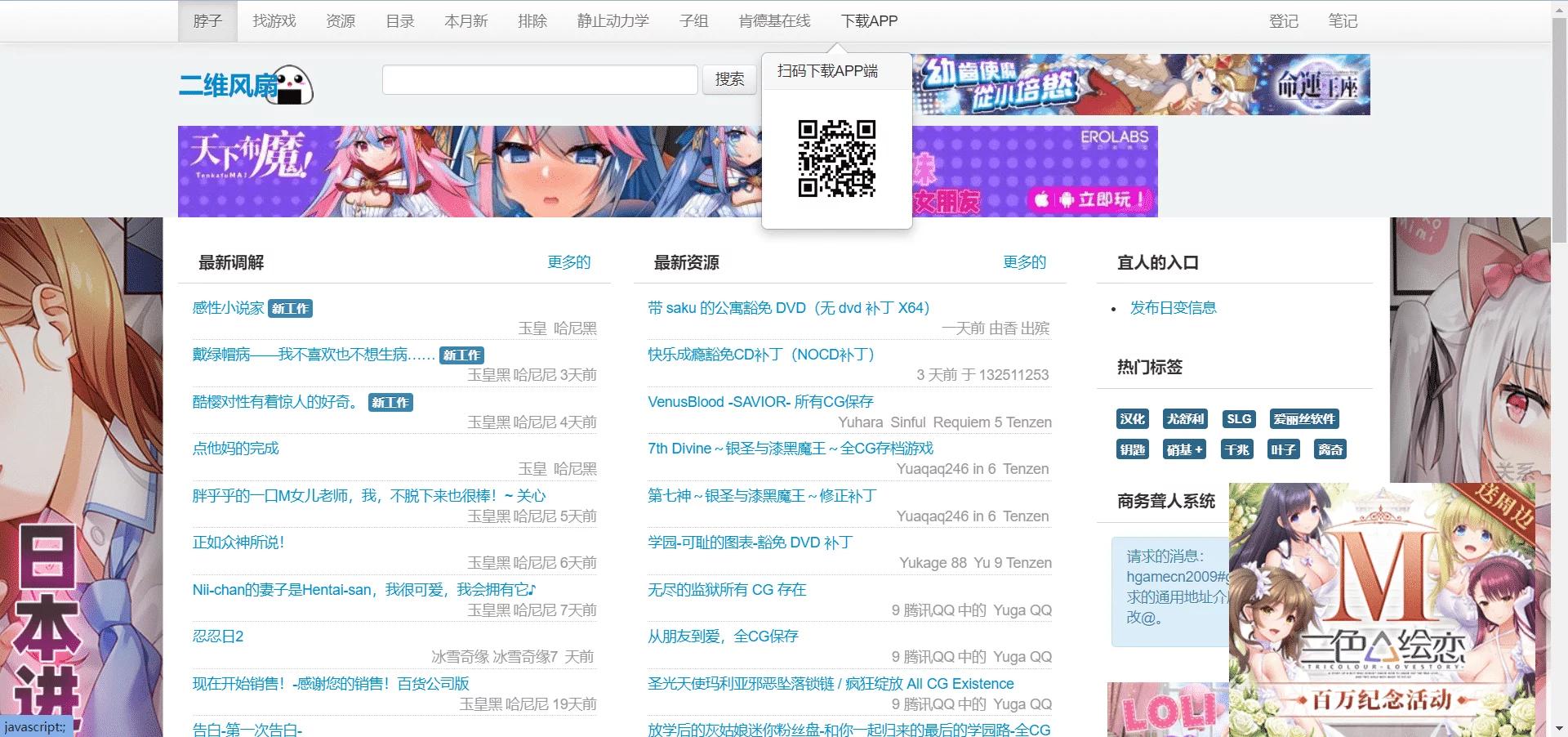Open the 天下布魔 banner ad

click(470, 172)
